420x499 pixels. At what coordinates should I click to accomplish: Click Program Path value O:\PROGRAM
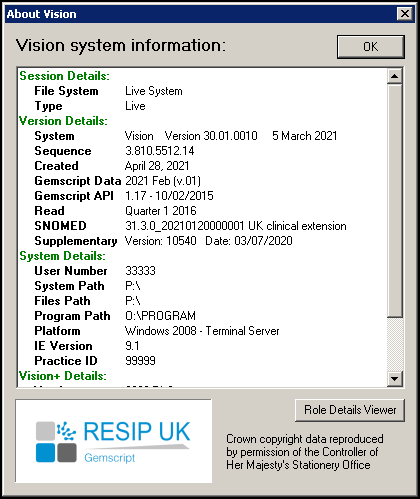click(x=160, y=316)
